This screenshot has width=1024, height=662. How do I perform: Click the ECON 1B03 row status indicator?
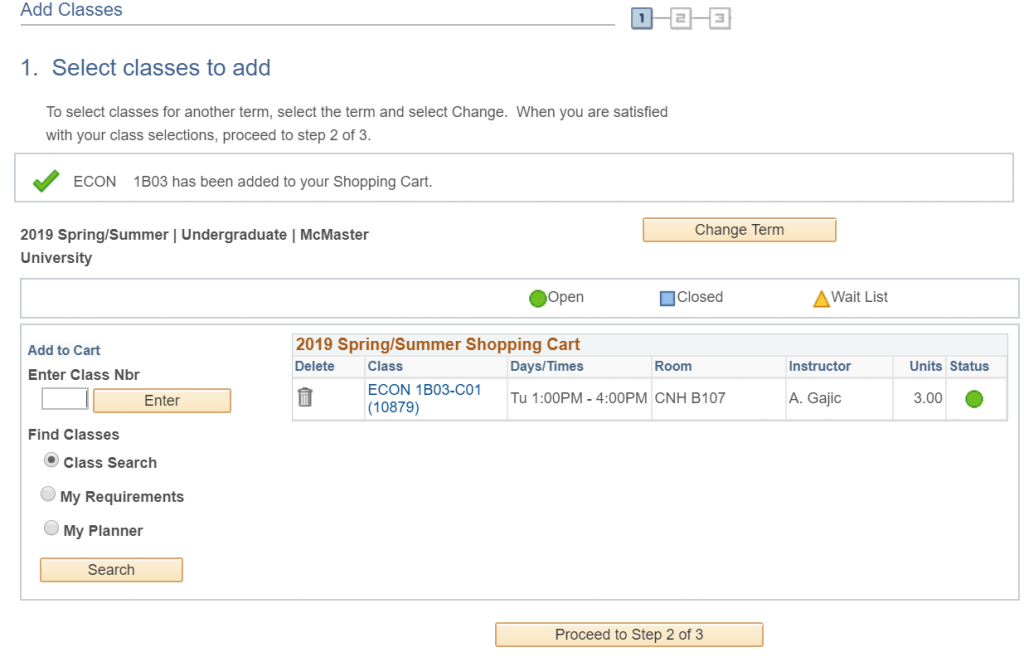click(x=973, y=399)
